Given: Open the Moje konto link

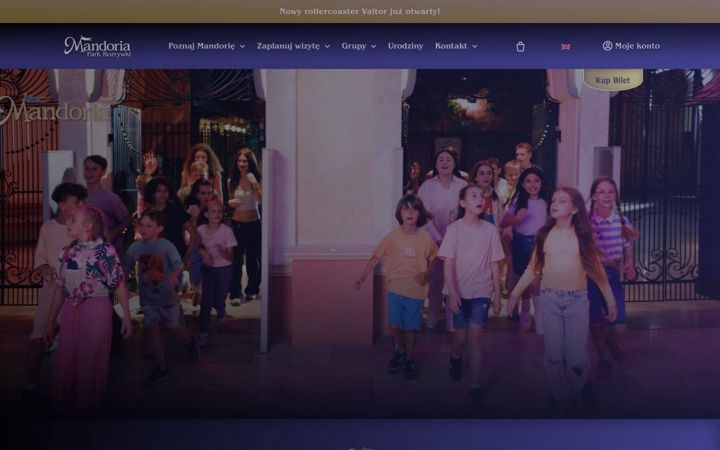Looking at the screenshot, I should click(x=637, y=46).
